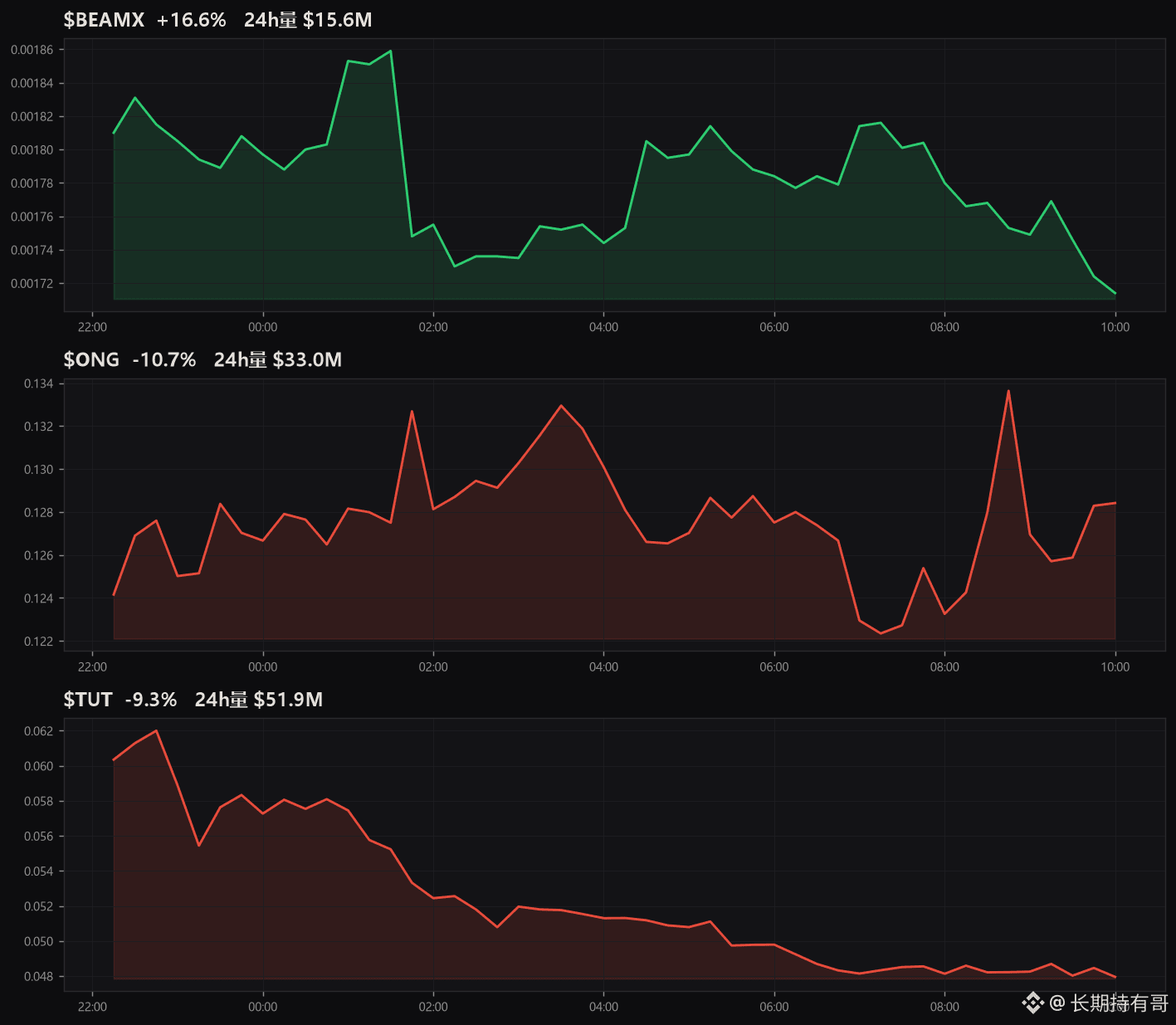Choose 06:00 time label under TUT chart
This screenshot has width=1176, height=1025.
pyautogui.click(x=774, y=1007)
